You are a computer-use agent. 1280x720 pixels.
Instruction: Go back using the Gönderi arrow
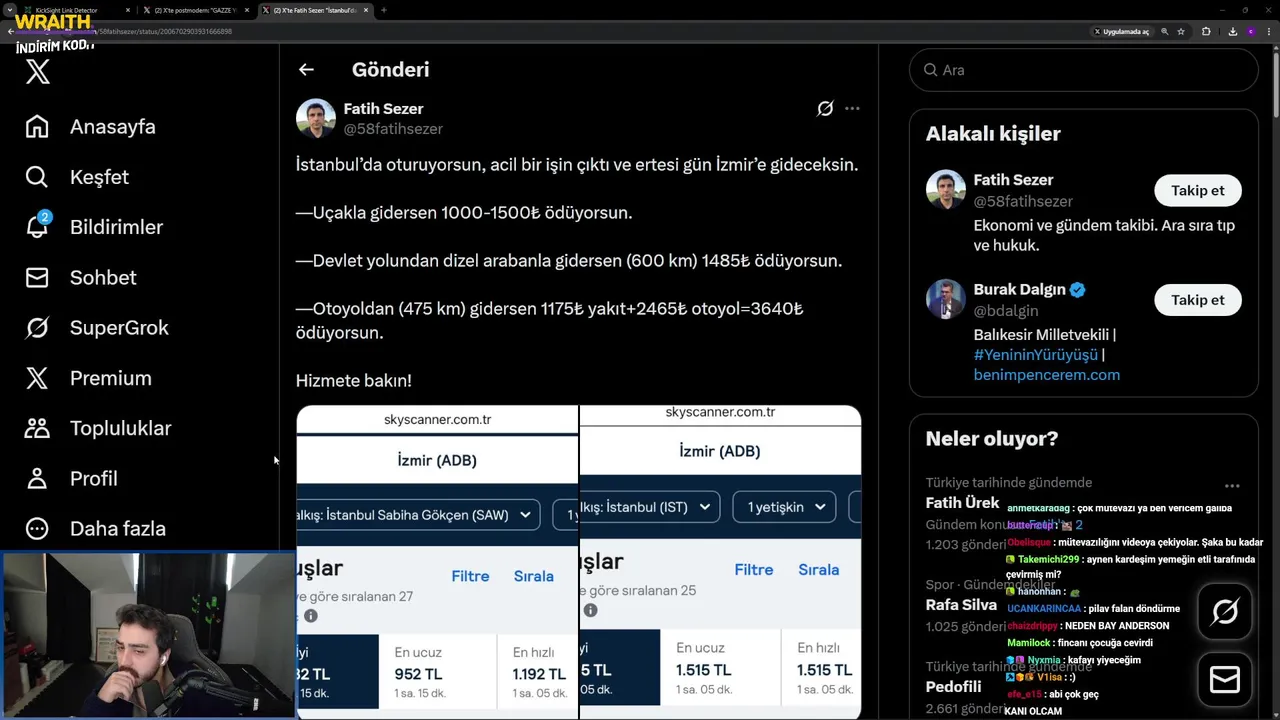(x=306, y=70)
